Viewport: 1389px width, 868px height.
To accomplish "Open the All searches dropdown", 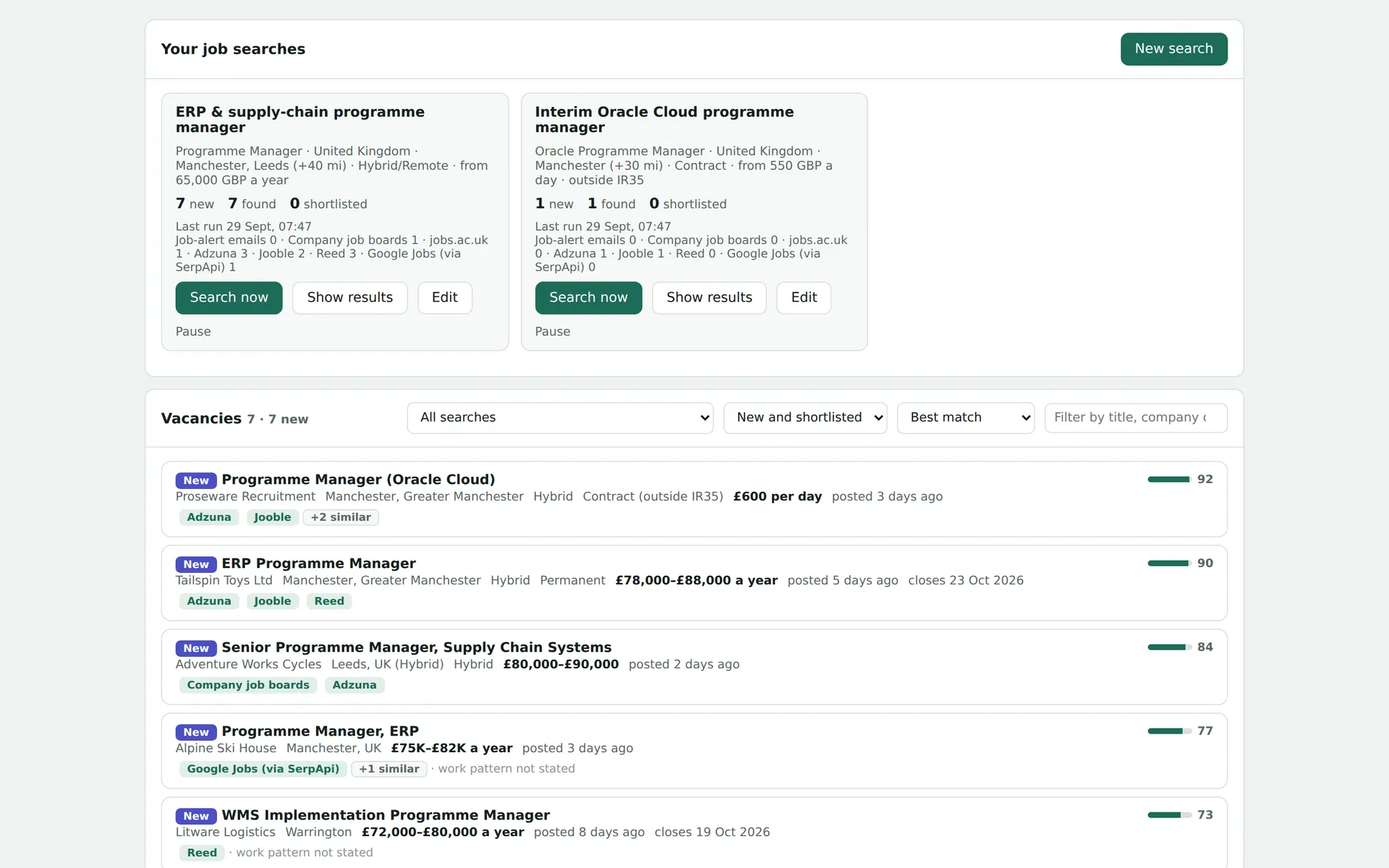I will (560, 417).
